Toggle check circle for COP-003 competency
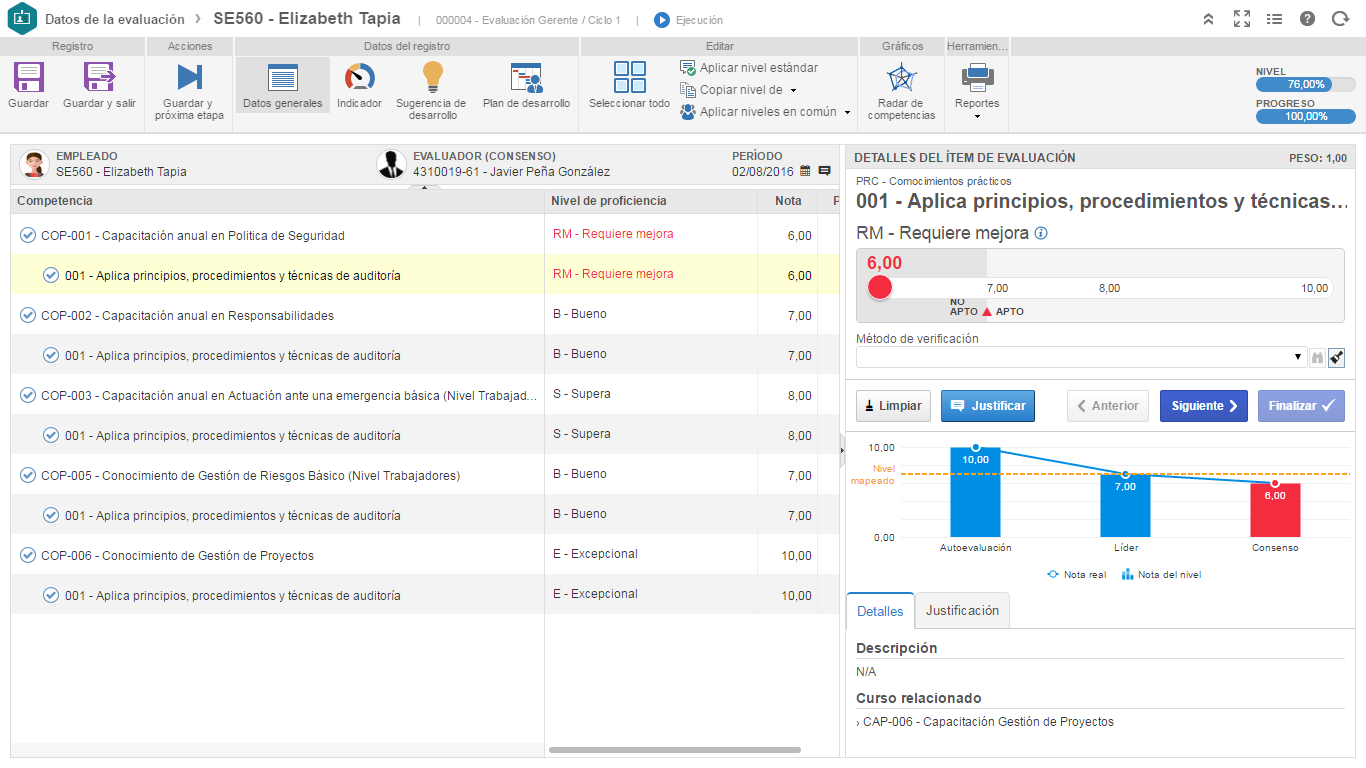Image resolution: width=1366 pixels, height=768 pixels. pyautogui.click(x=28, y=395)
